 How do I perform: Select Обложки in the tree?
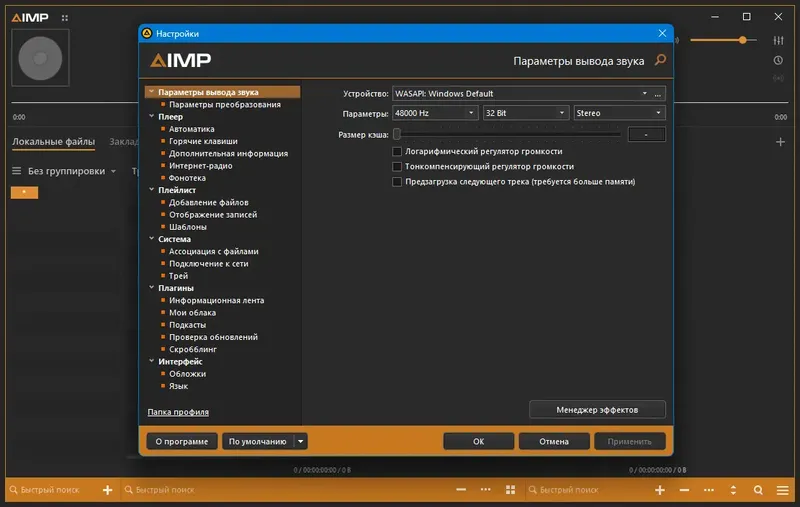pos(187,374)
